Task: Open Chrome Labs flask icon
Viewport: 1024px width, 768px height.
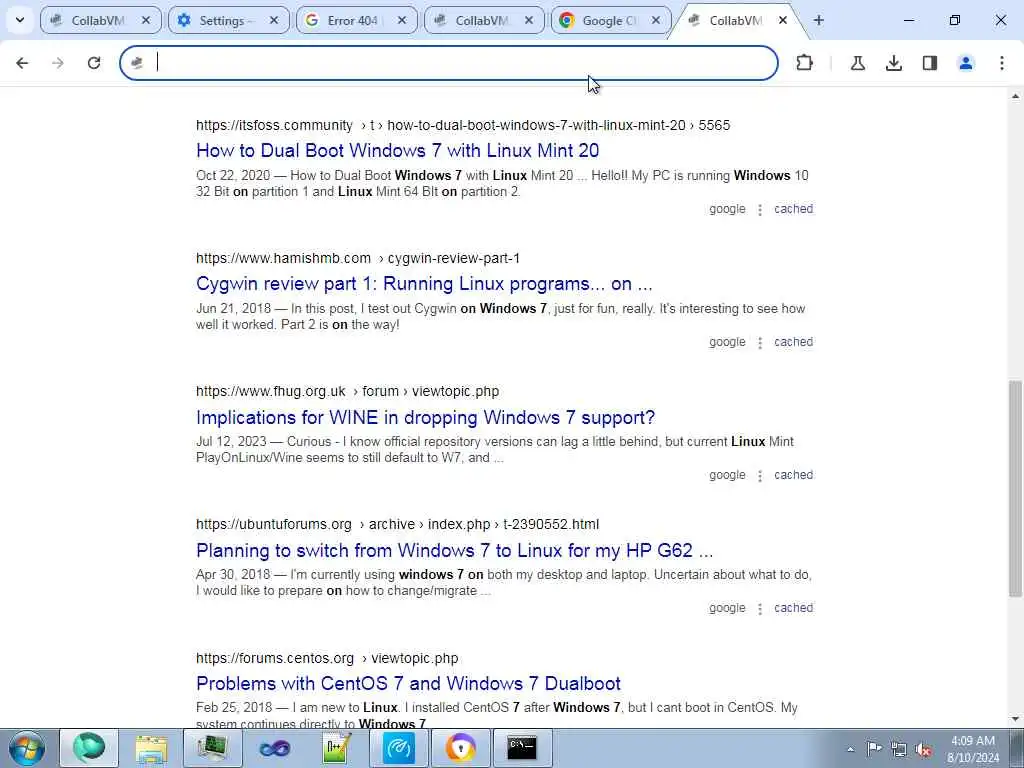Action: tap(857, 63)
